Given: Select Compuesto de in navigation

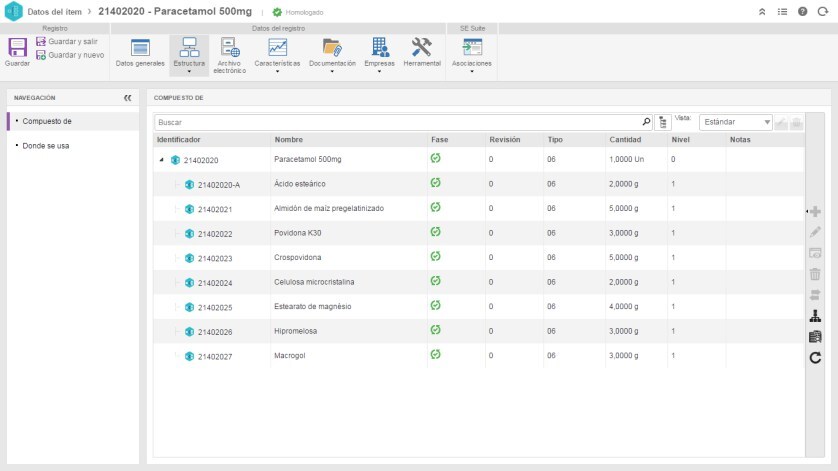Looking at the screenshot, I should pos(47,121).
